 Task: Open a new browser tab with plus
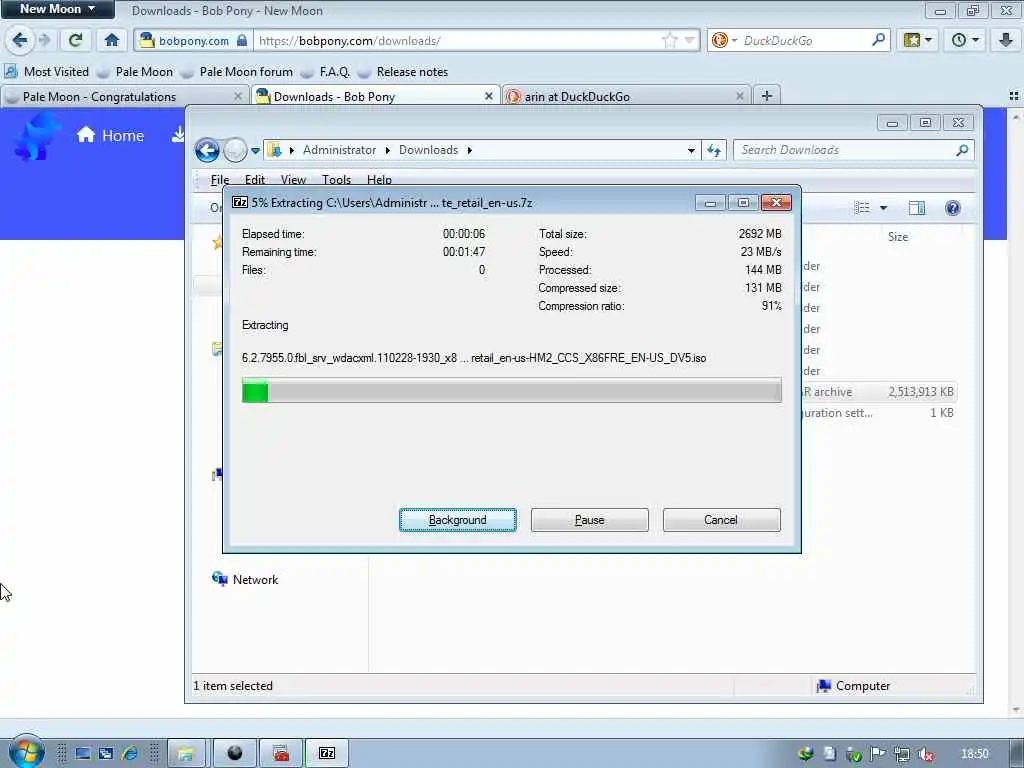(767, 96)
